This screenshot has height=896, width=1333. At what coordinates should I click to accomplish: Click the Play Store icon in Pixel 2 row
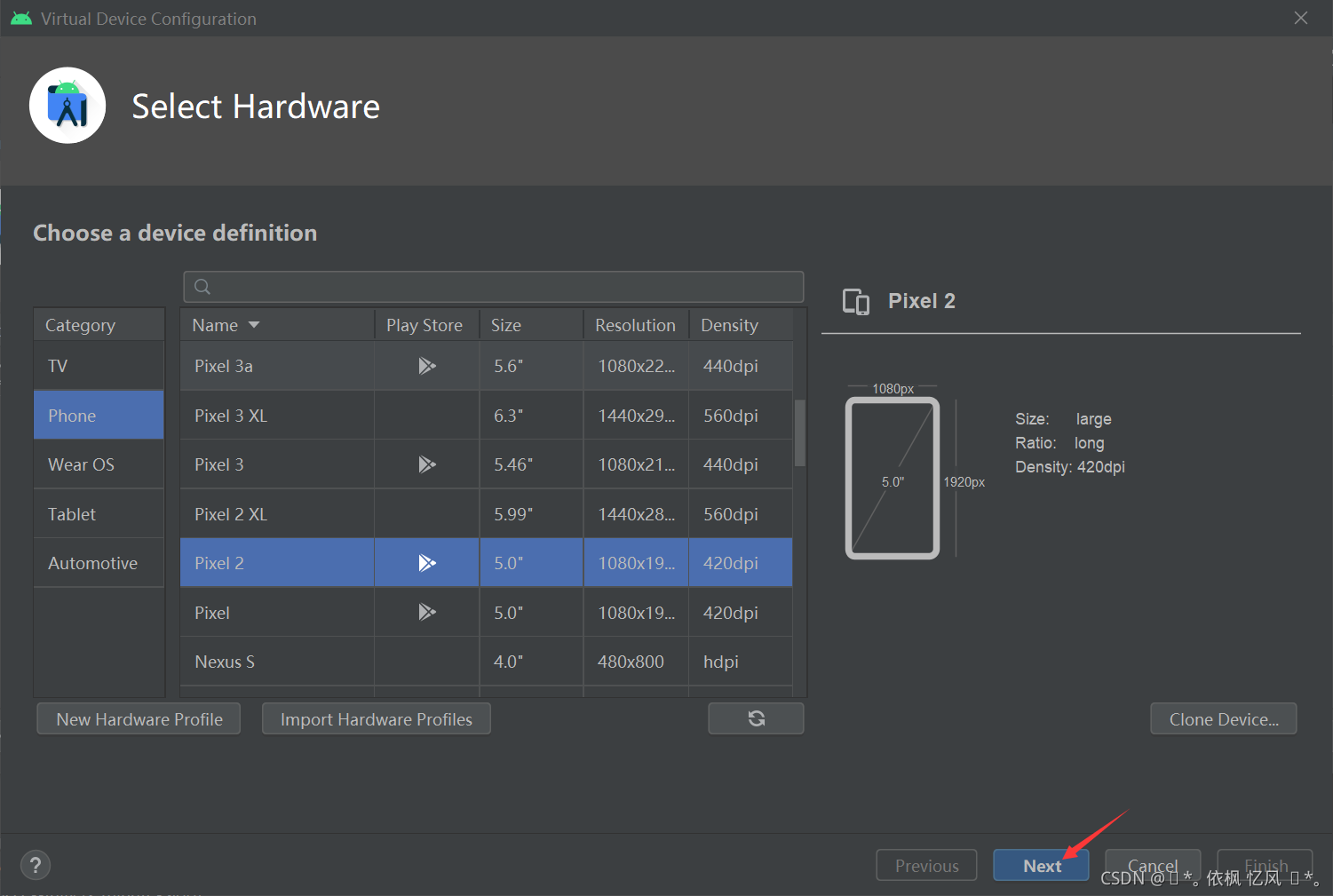tap(427, 563)
